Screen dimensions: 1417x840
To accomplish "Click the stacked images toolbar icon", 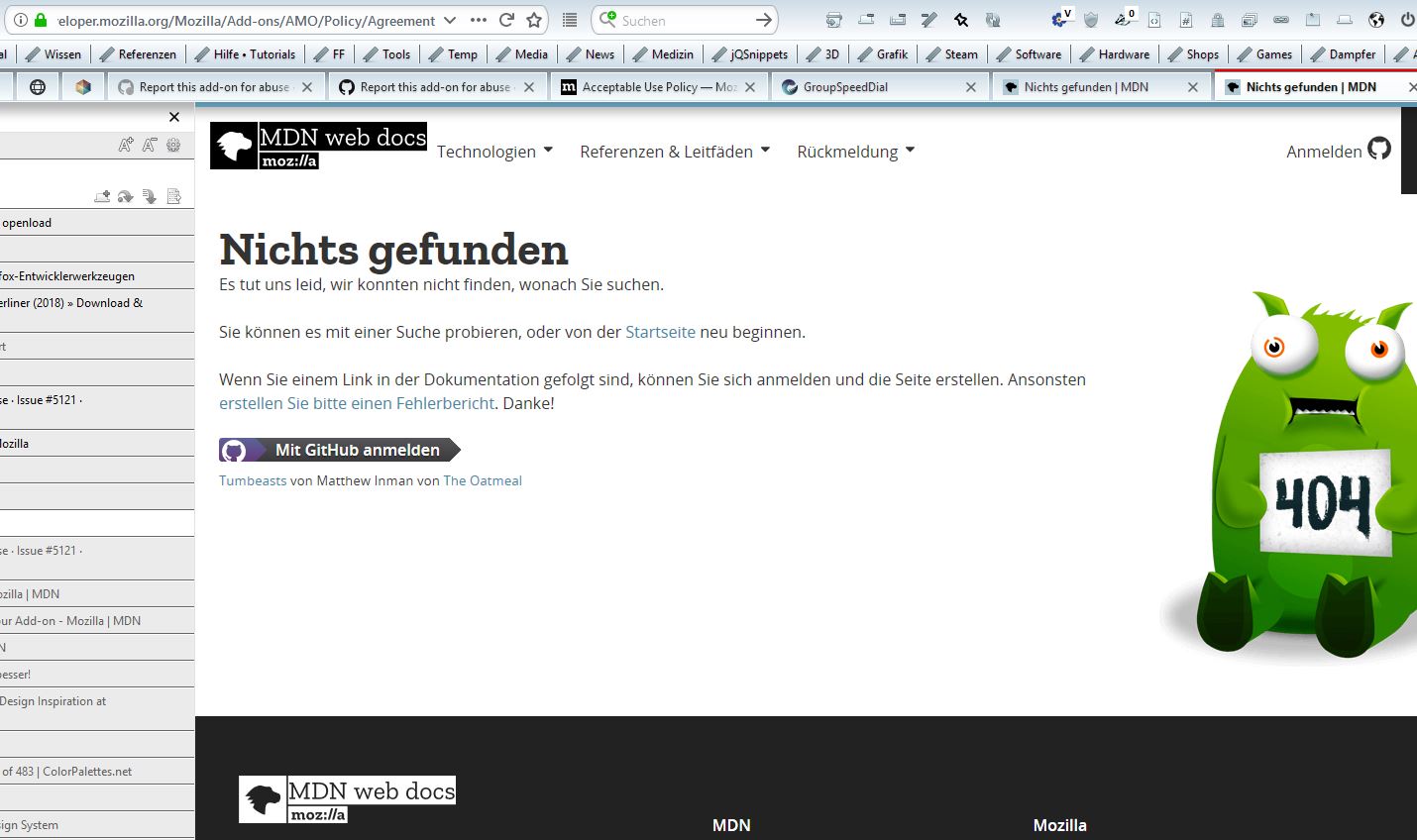I will pos(1250,20).
